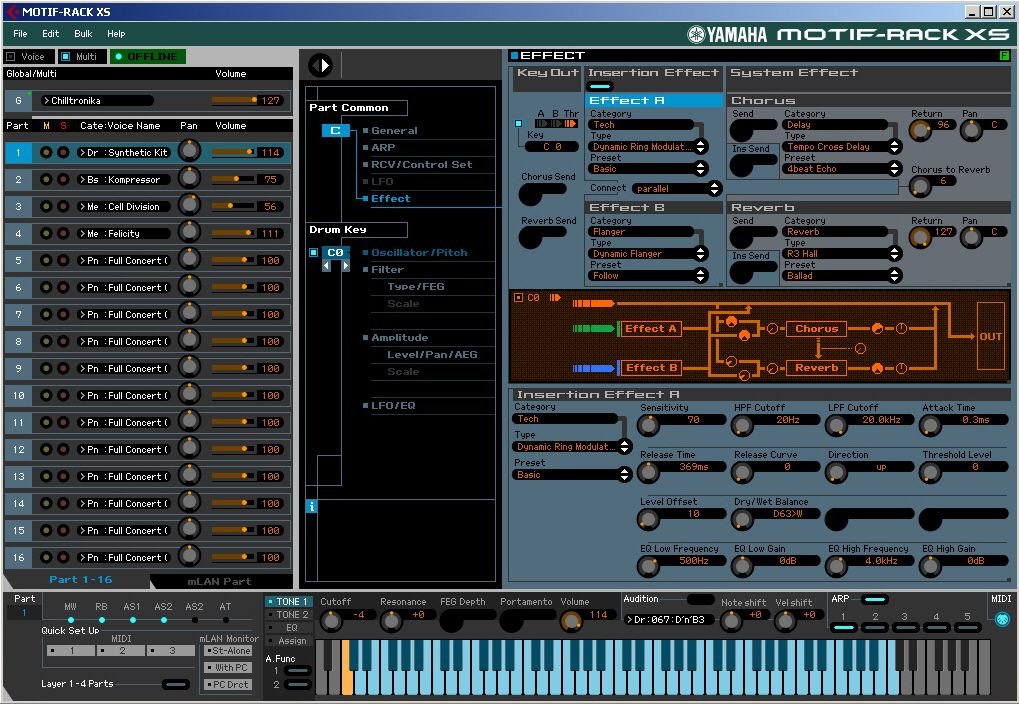The height and width of the screenshot is (704, 1019).
Task: Switch to the mLAN Part tab
Action: pos(219,581)
